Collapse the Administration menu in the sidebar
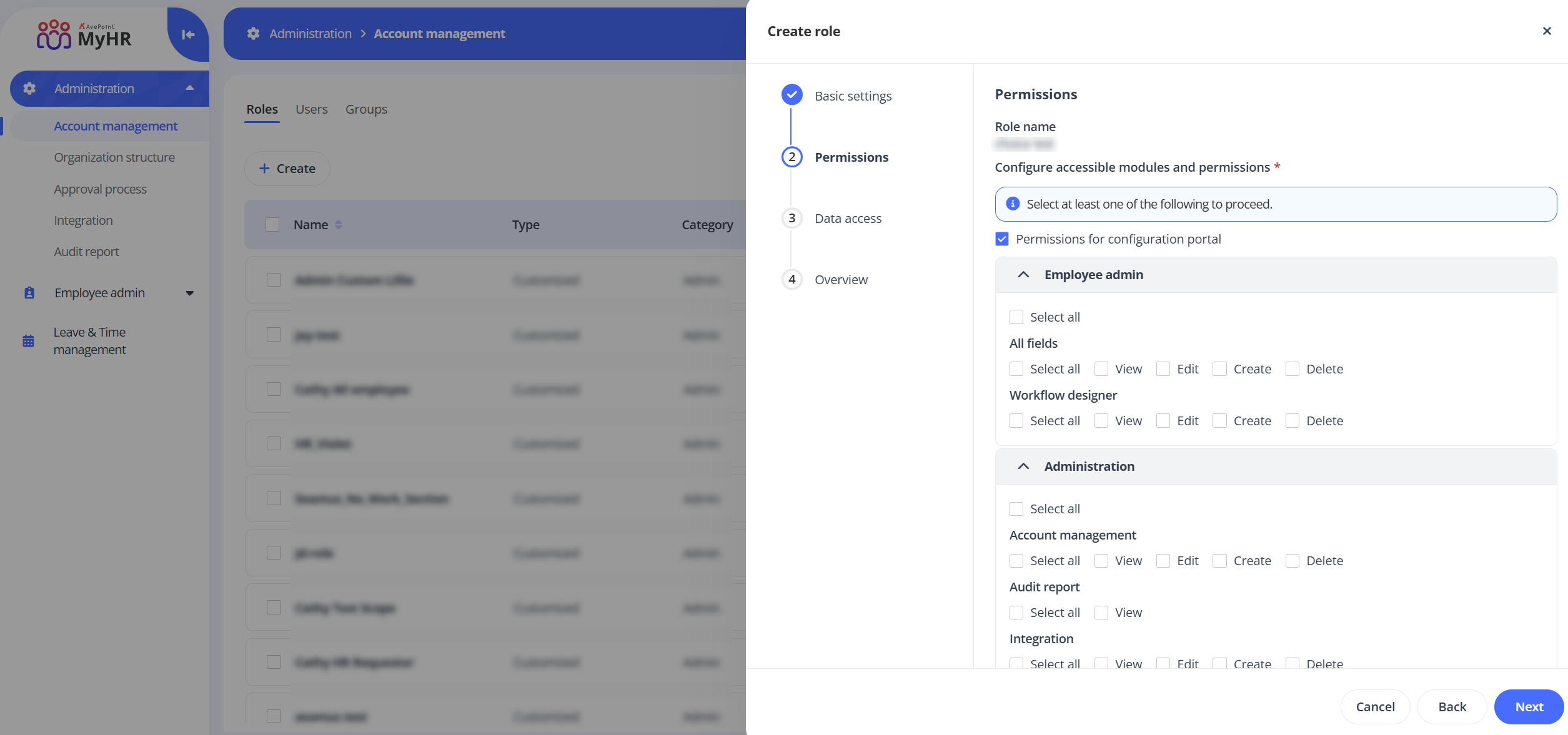The height and width of the screenshot is (735, 1568). (189, 88)
